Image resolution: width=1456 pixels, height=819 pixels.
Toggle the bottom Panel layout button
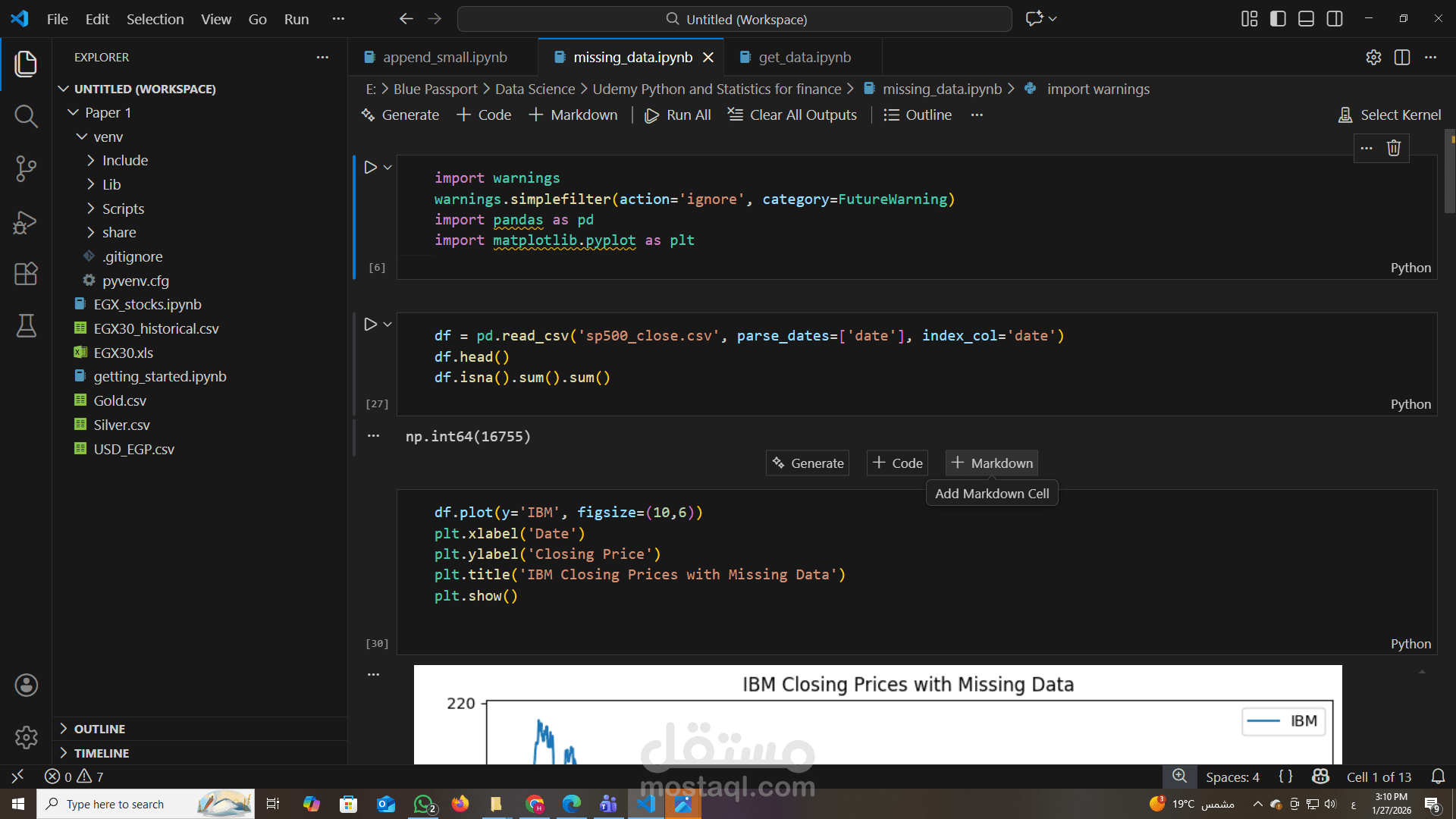coord(1306,19)
